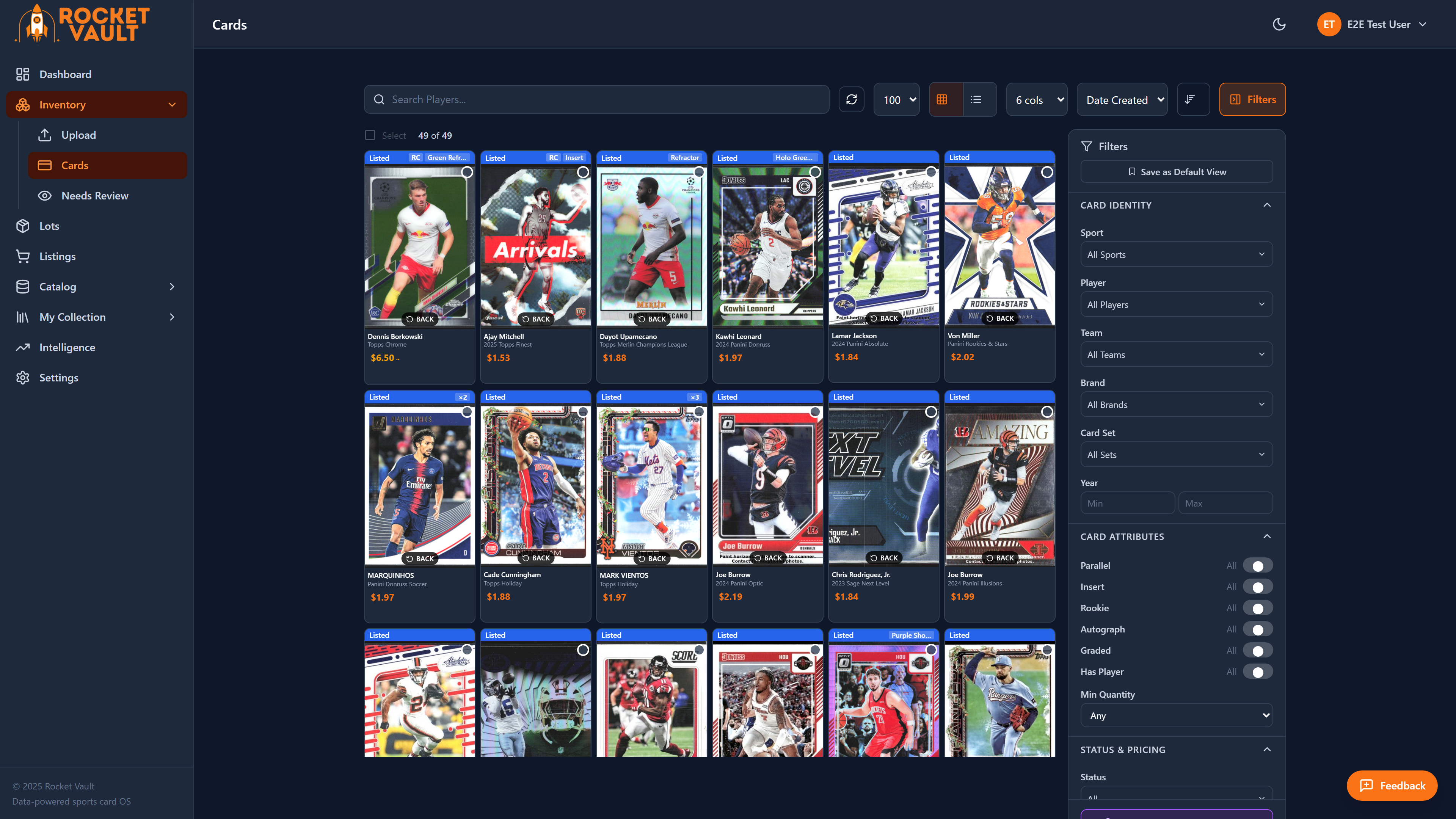Screen dimensions: 1456x819
Task: Open the Sport filter dropdown
Action: tap(1176, 254)
